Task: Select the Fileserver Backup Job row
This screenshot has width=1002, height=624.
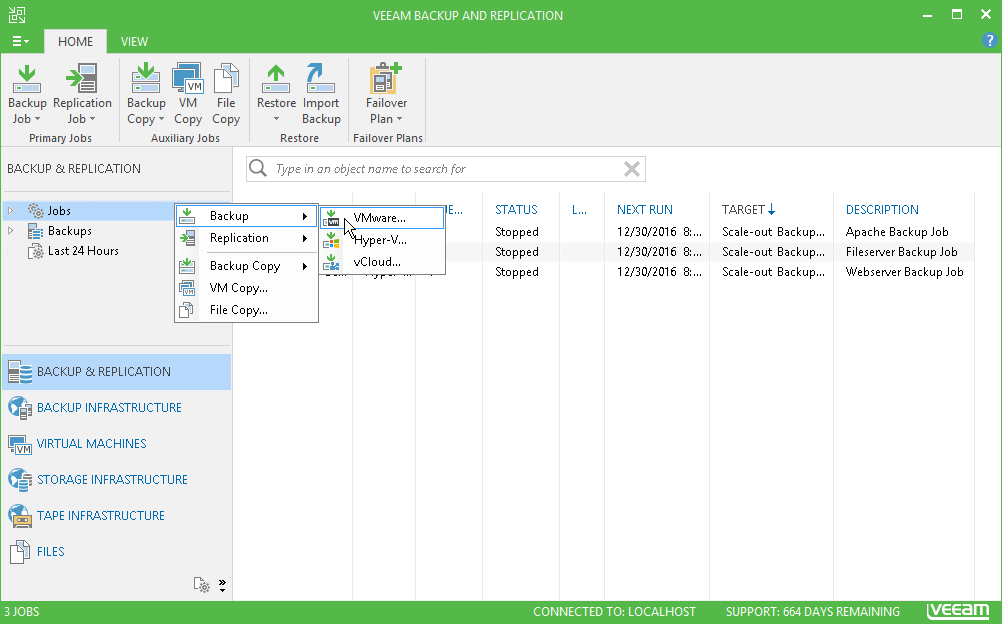Action: pyautogui.click(x=709, y=252)
